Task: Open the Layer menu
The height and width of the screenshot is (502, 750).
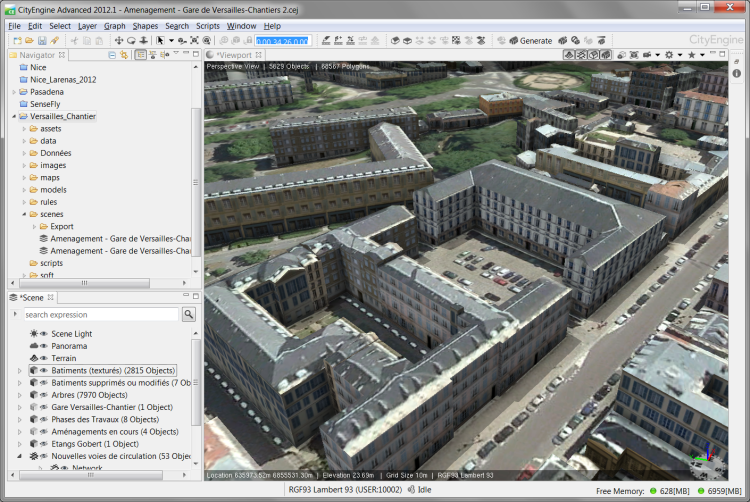Action: (87, 26)
